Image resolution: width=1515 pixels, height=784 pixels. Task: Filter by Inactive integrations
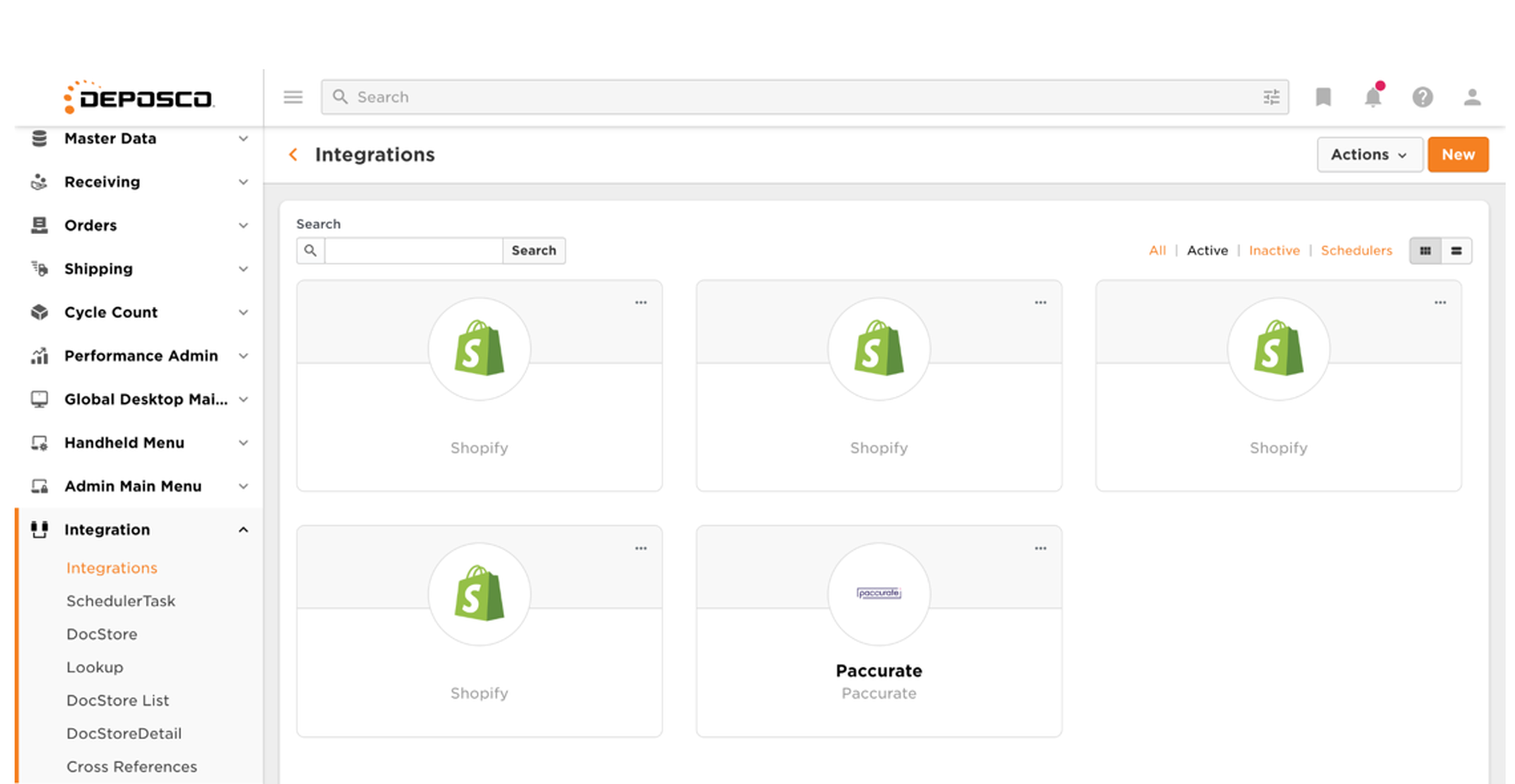click(x=1274, y=251)
